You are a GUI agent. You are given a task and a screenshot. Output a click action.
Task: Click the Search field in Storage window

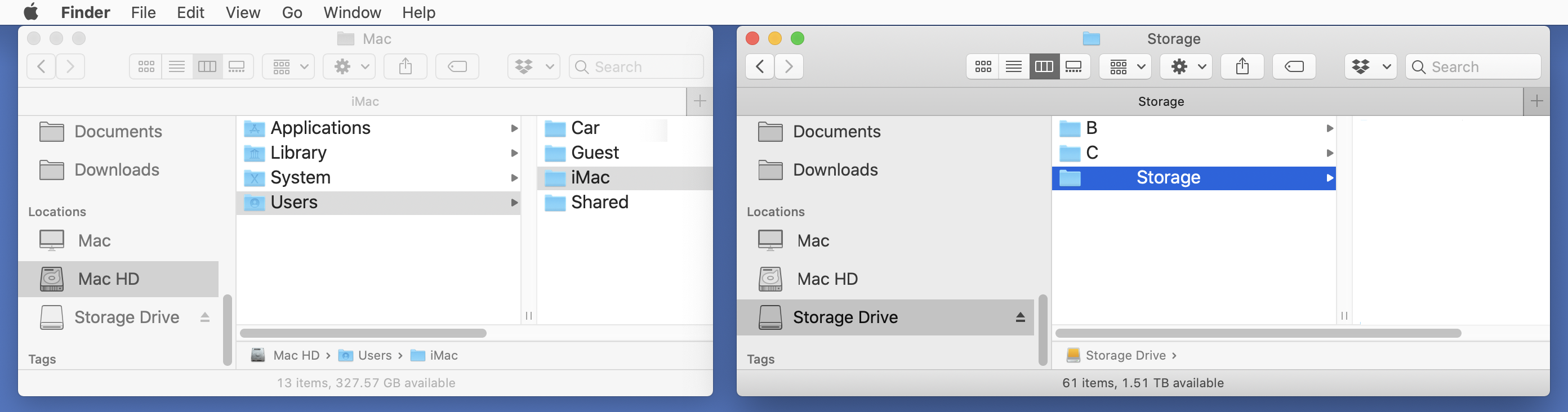[x=1479, y=66]
